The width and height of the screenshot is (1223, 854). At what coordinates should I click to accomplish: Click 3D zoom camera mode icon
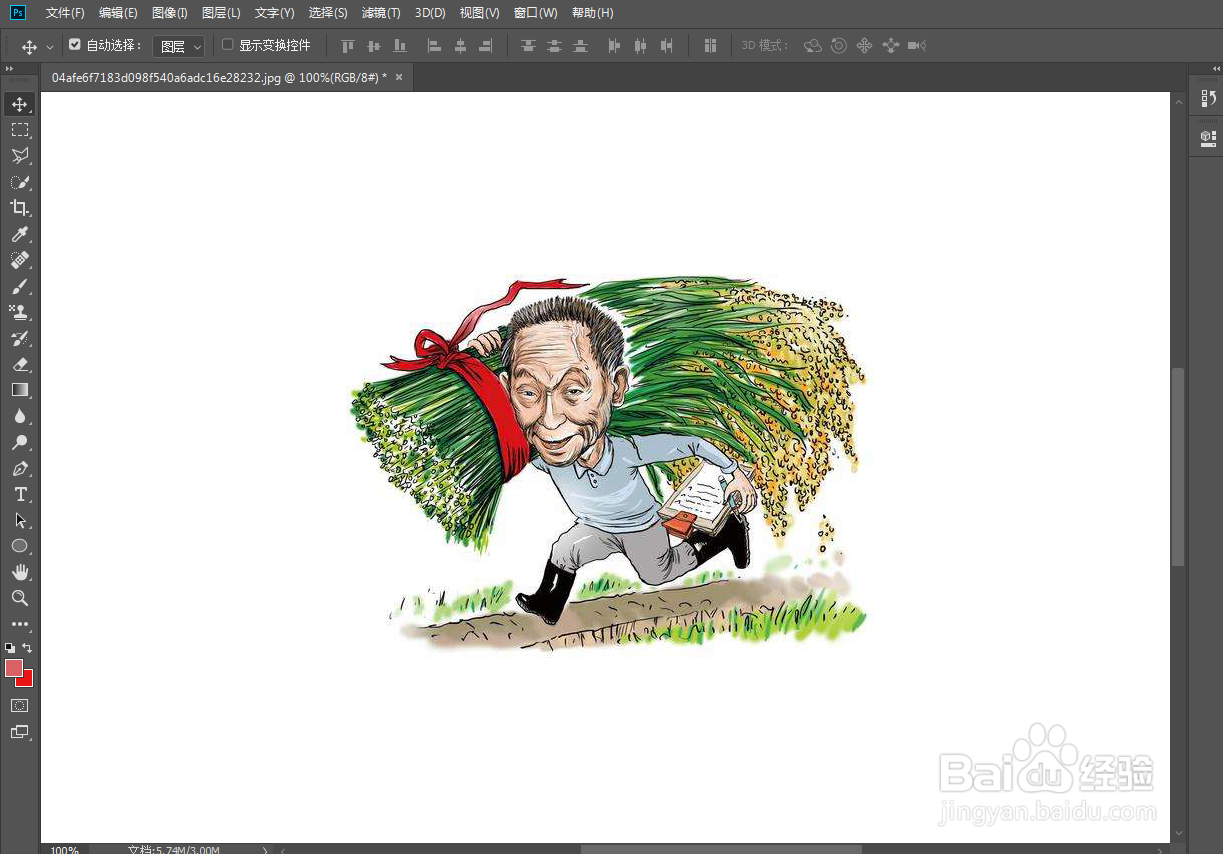(x=917, y=46)
